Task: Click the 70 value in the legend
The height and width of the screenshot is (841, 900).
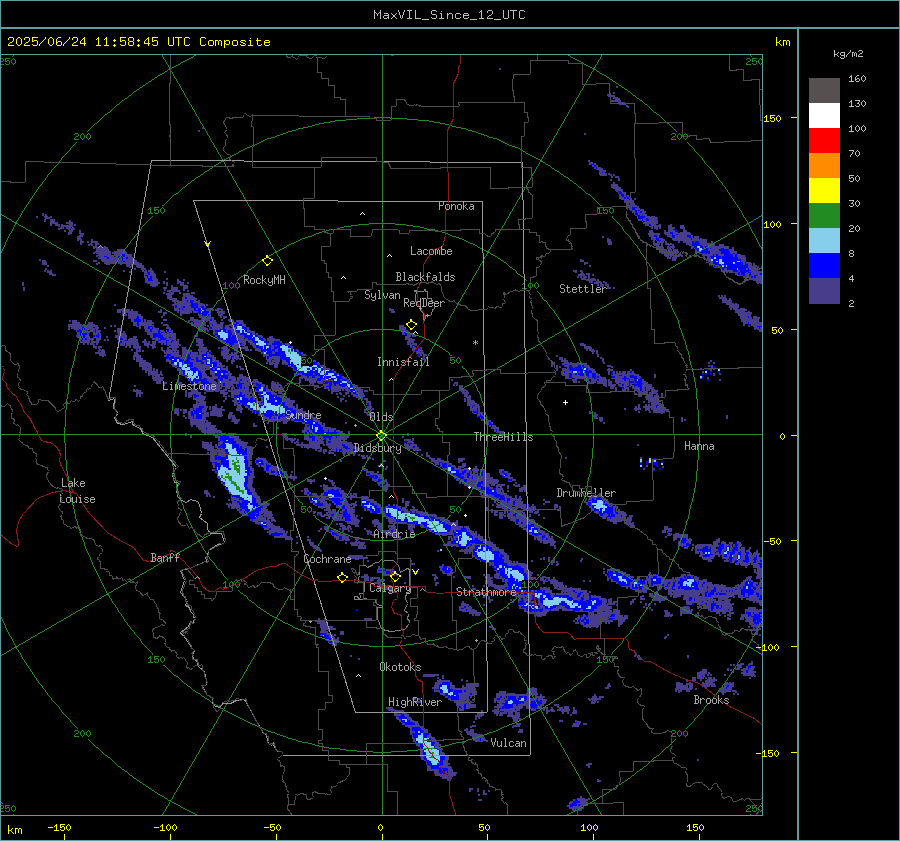Action: 854,153
